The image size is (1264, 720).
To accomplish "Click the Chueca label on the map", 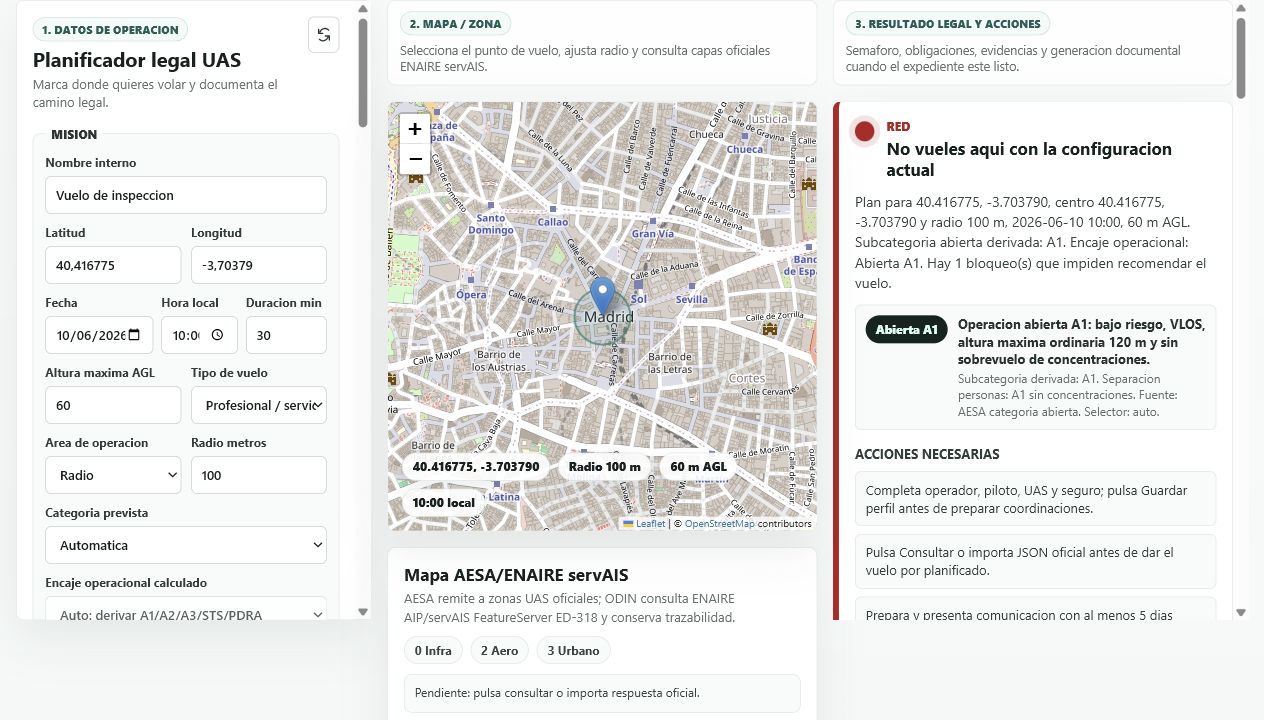I will point(745,149).
